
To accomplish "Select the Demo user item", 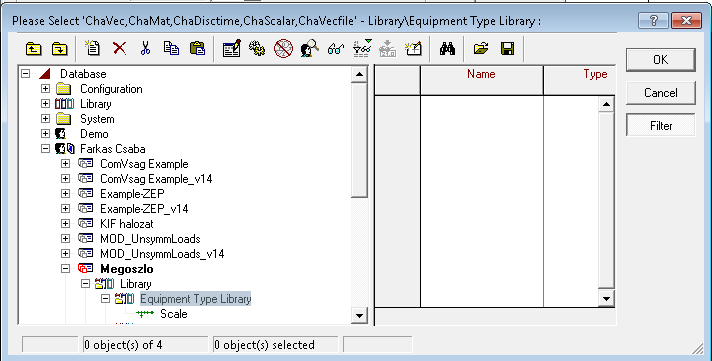I will coord(94,134).
